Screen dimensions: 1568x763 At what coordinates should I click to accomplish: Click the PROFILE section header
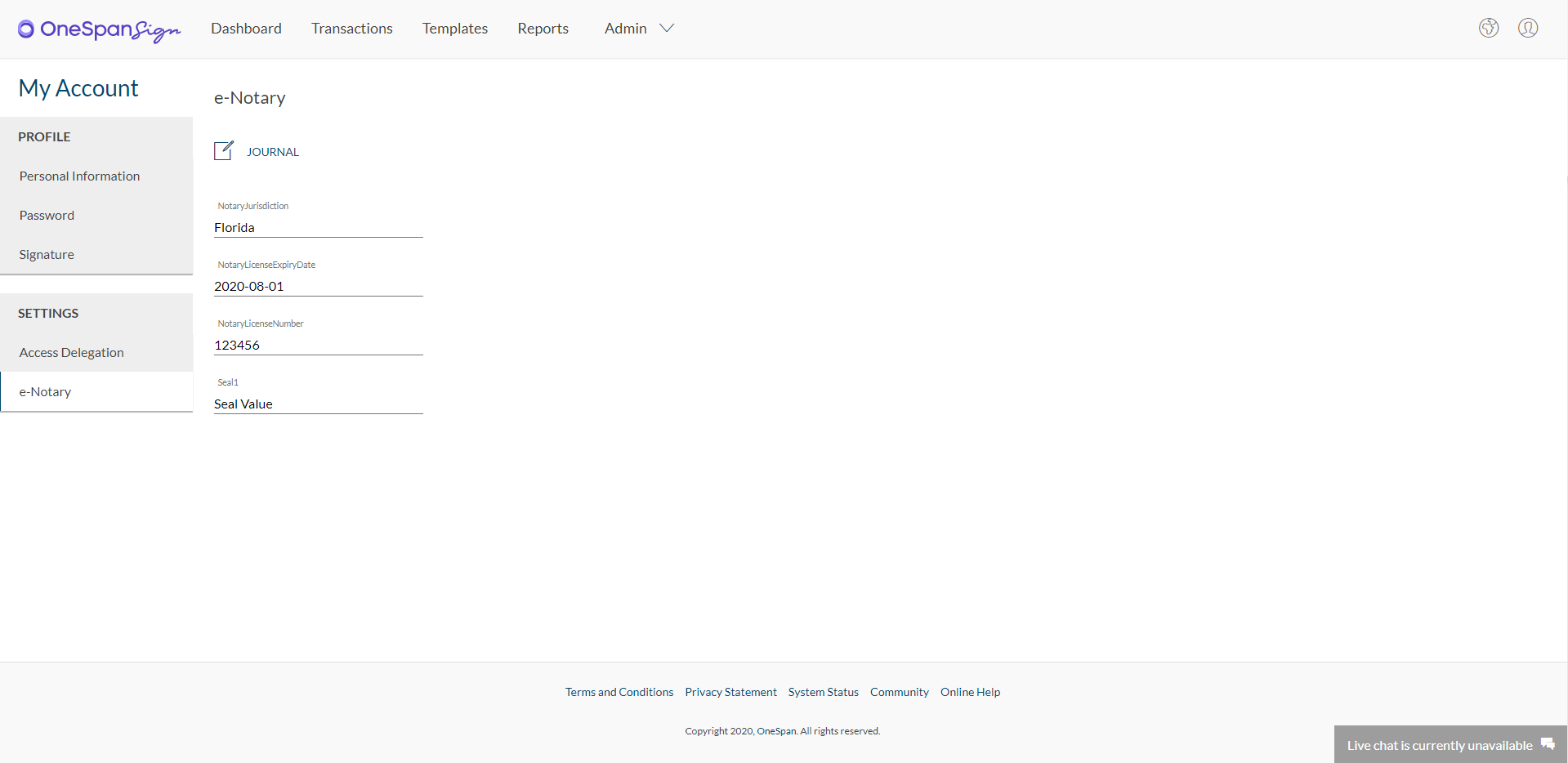click(44, 136)
